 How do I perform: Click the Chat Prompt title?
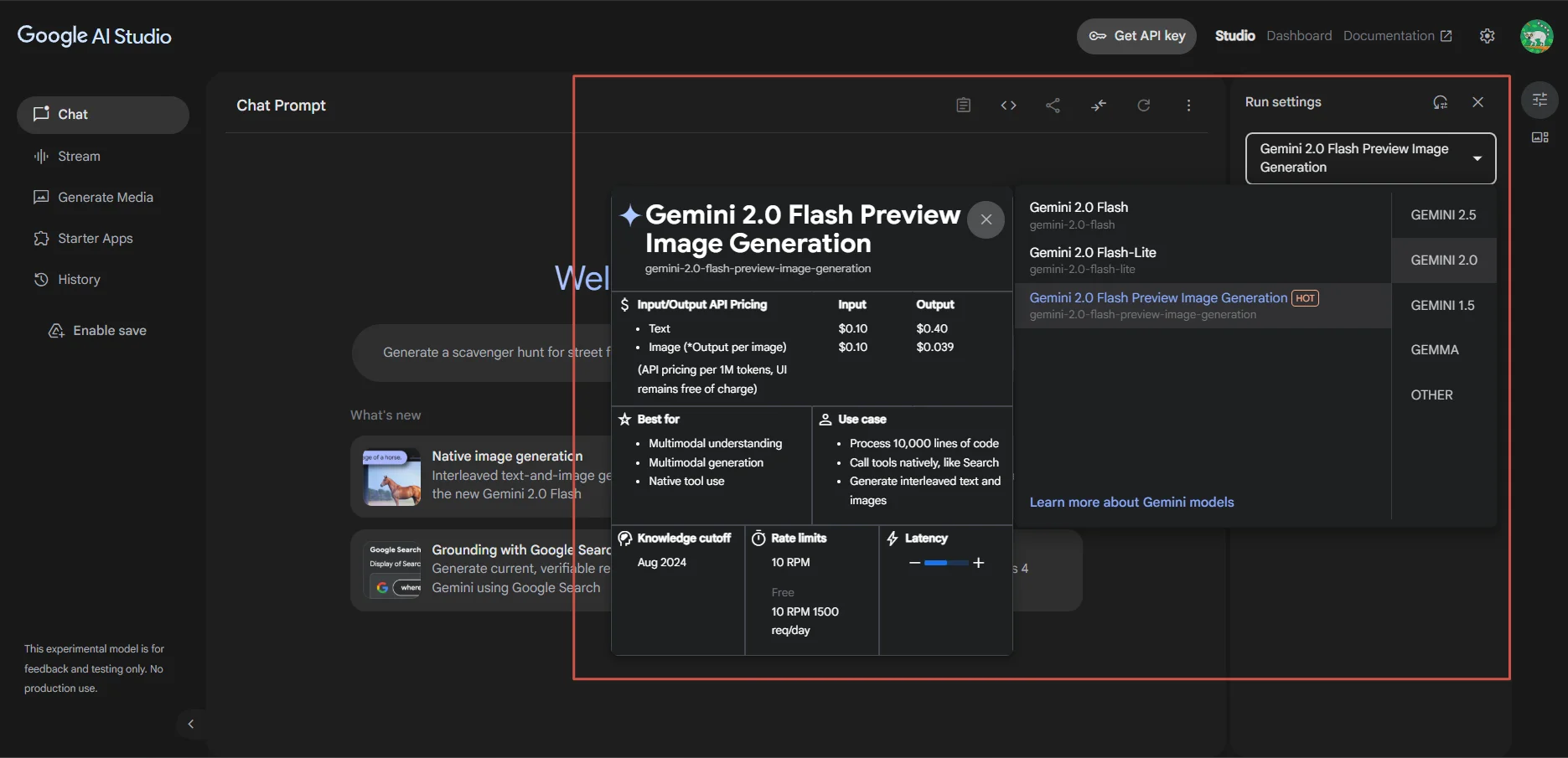click(x=281, y=106)
